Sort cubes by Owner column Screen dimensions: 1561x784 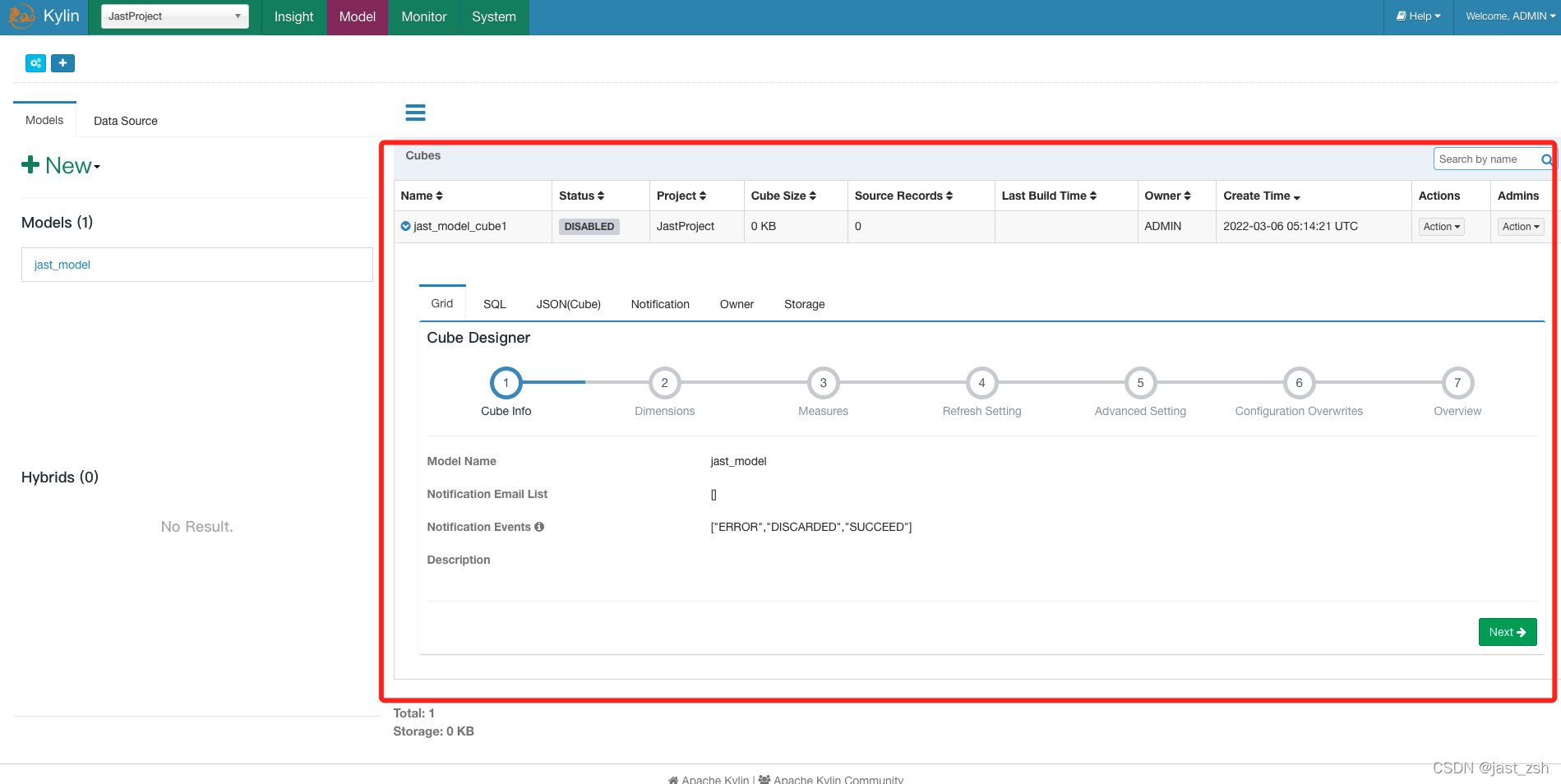[1167, 196]
